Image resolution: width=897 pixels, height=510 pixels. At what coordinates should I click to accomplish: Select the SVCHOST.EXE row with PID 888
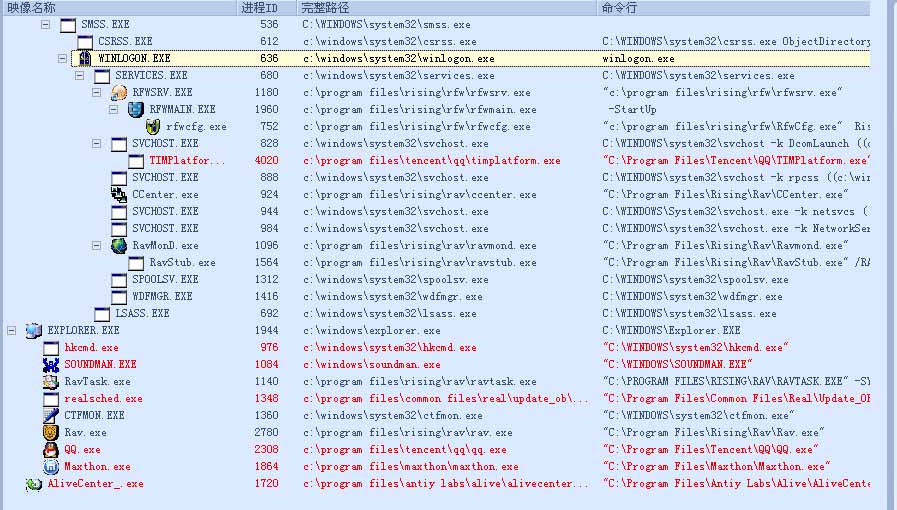coord(436,178)
